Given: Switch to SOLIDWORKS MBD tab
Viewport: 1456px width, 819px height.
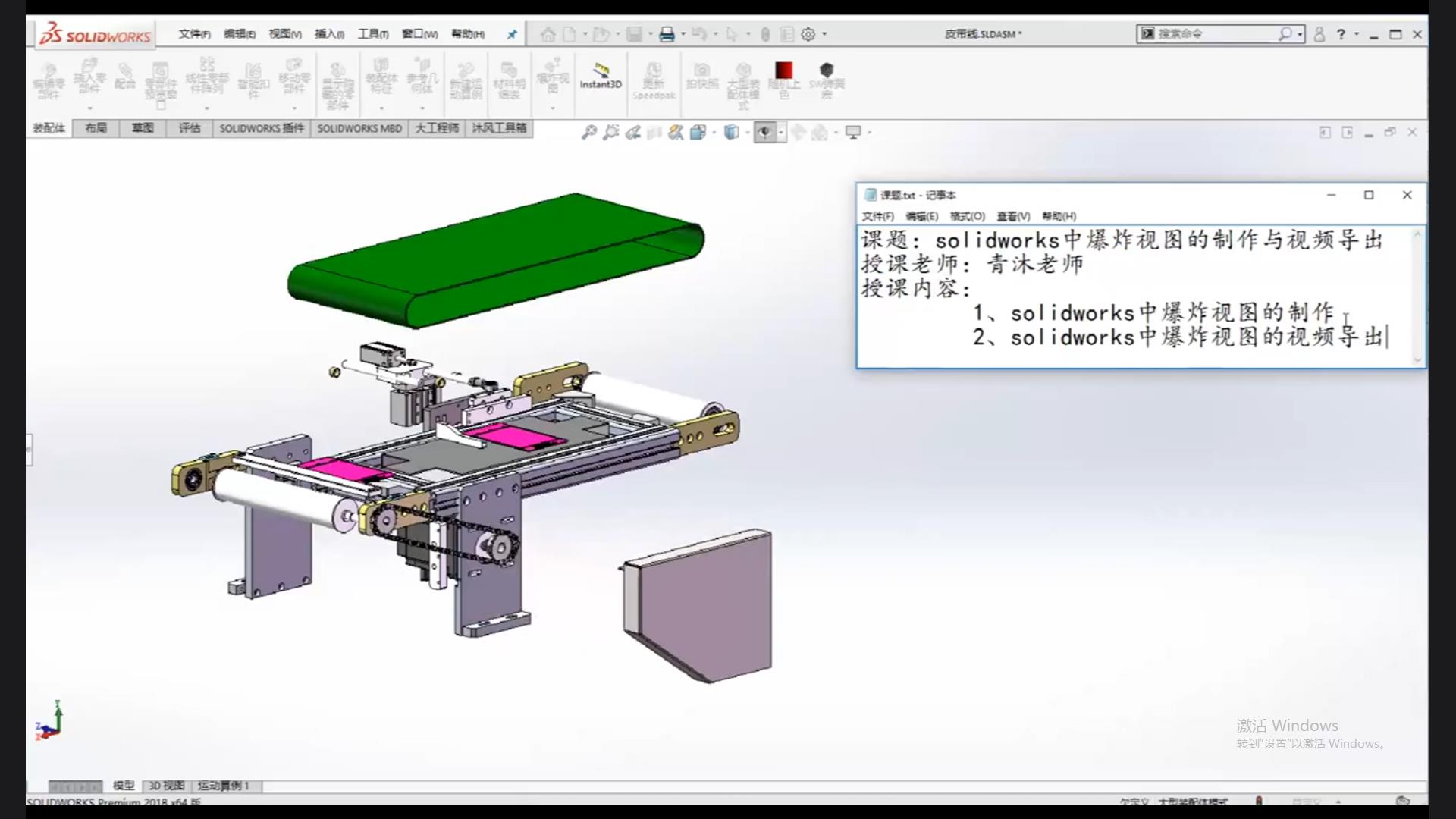Looking at the screenshot, I should [359, 128].
